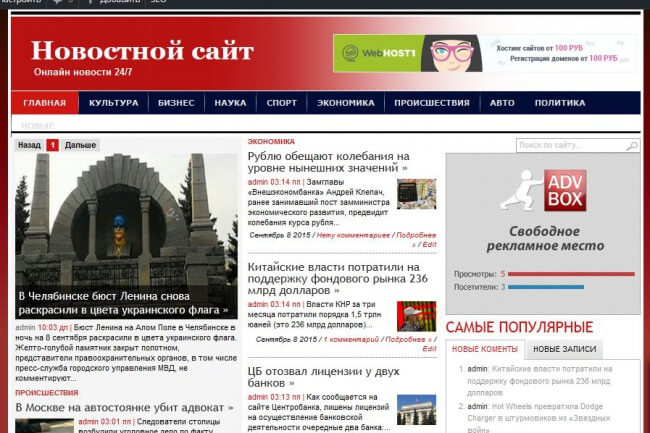The height and width of the screenshot is (433, 650).
Task: Click the Дальше slider button
Action: click(80, 145)
